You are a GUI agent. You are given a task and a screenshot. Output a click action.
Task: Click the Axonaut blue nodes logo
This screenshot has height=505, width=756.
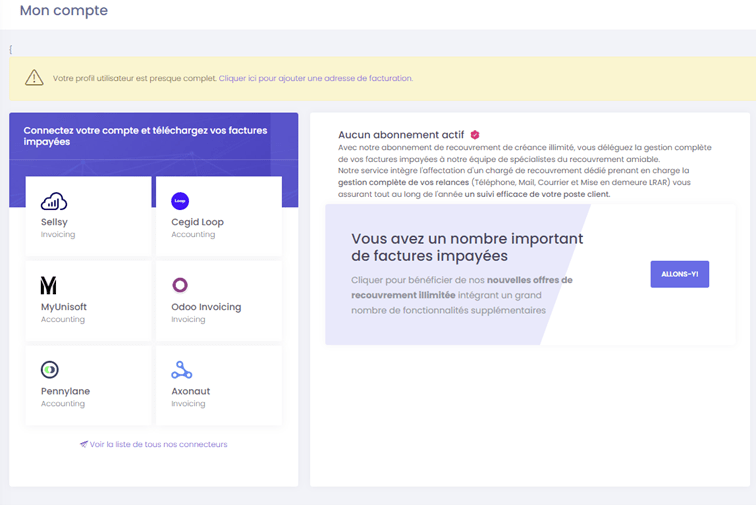[181, 370]
